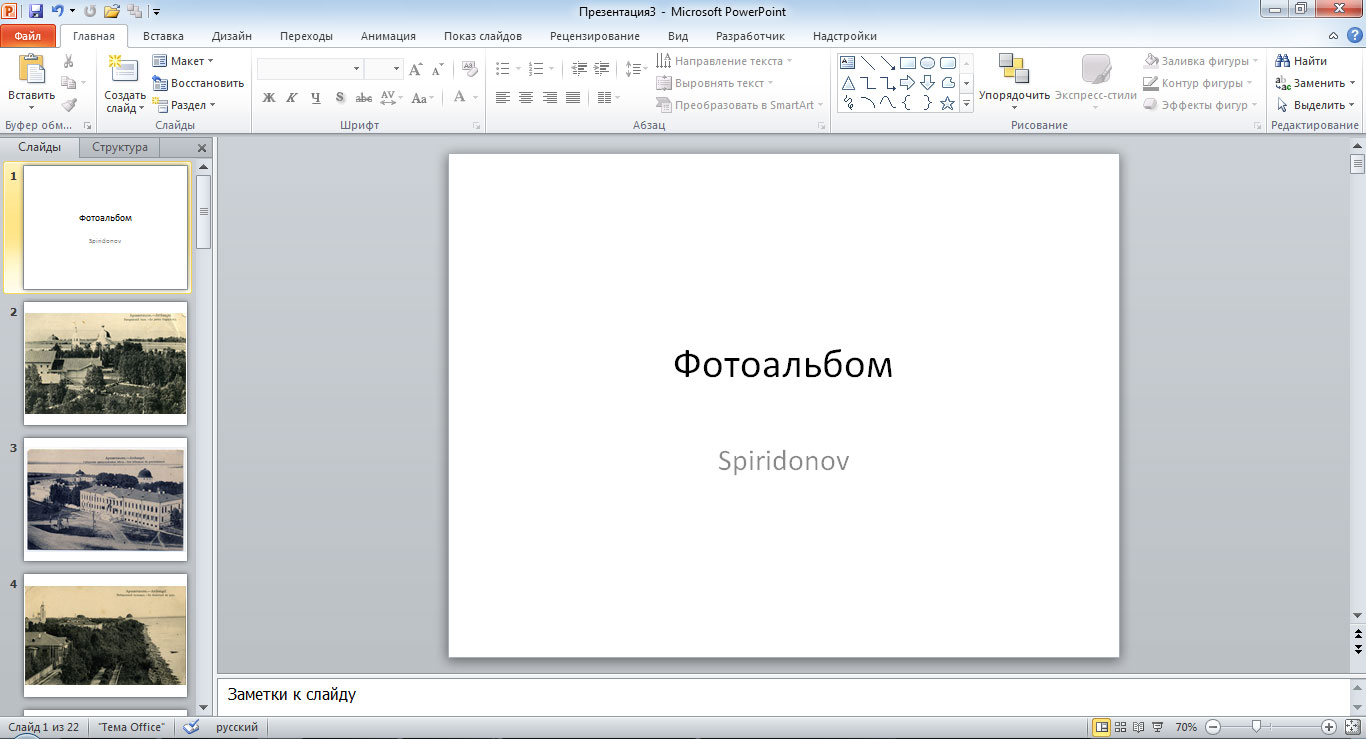Select slide 3 thumbnail in panel
1366x739 pixels.
[105, 499]
